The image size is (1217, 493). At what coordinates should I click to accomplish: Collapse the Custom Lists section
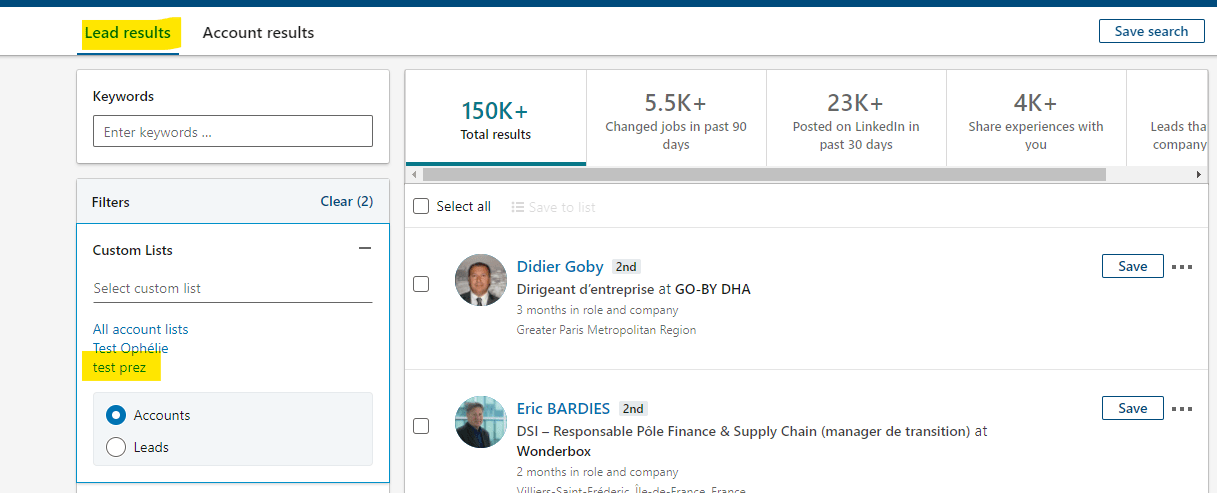365,249
